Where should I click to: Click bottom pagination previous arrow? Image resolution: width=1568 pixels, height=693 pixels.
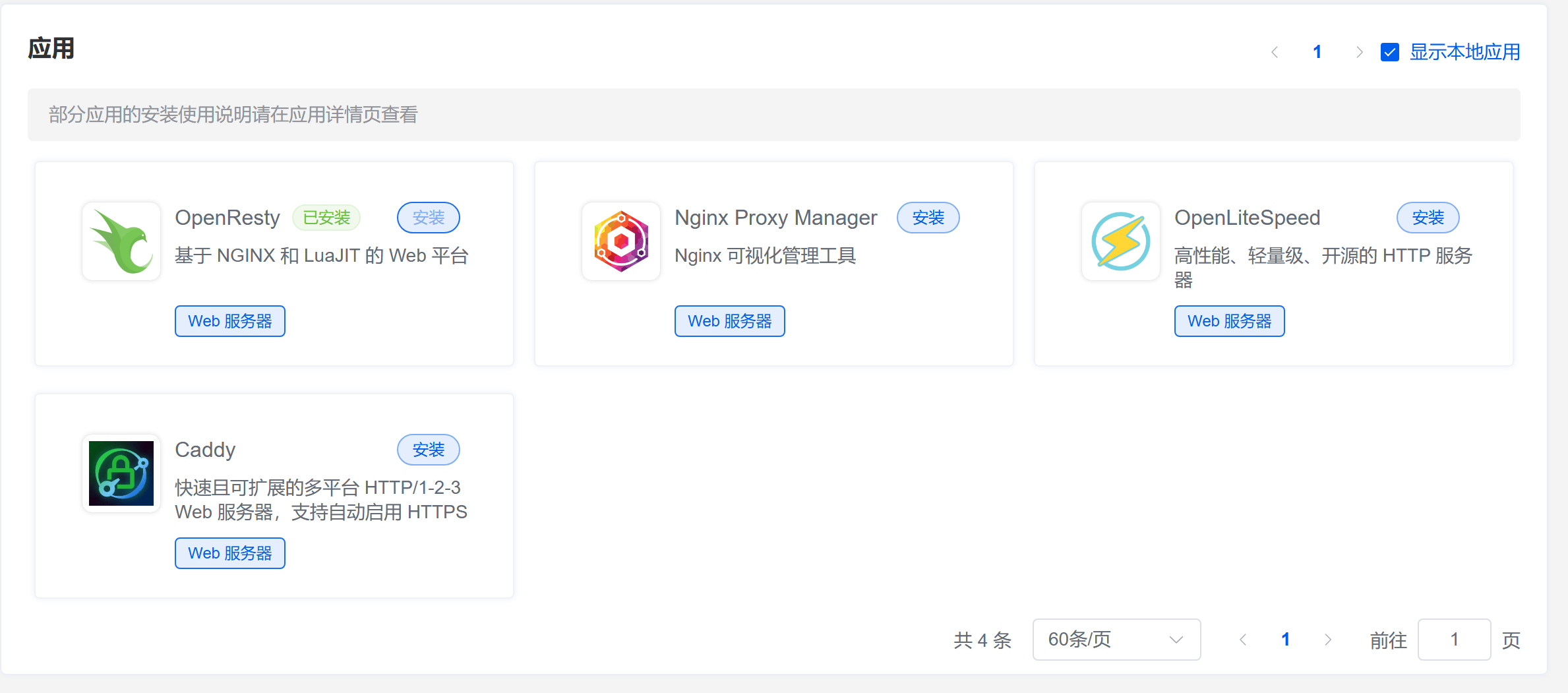pyautogui.click(x=1243, y=640)
